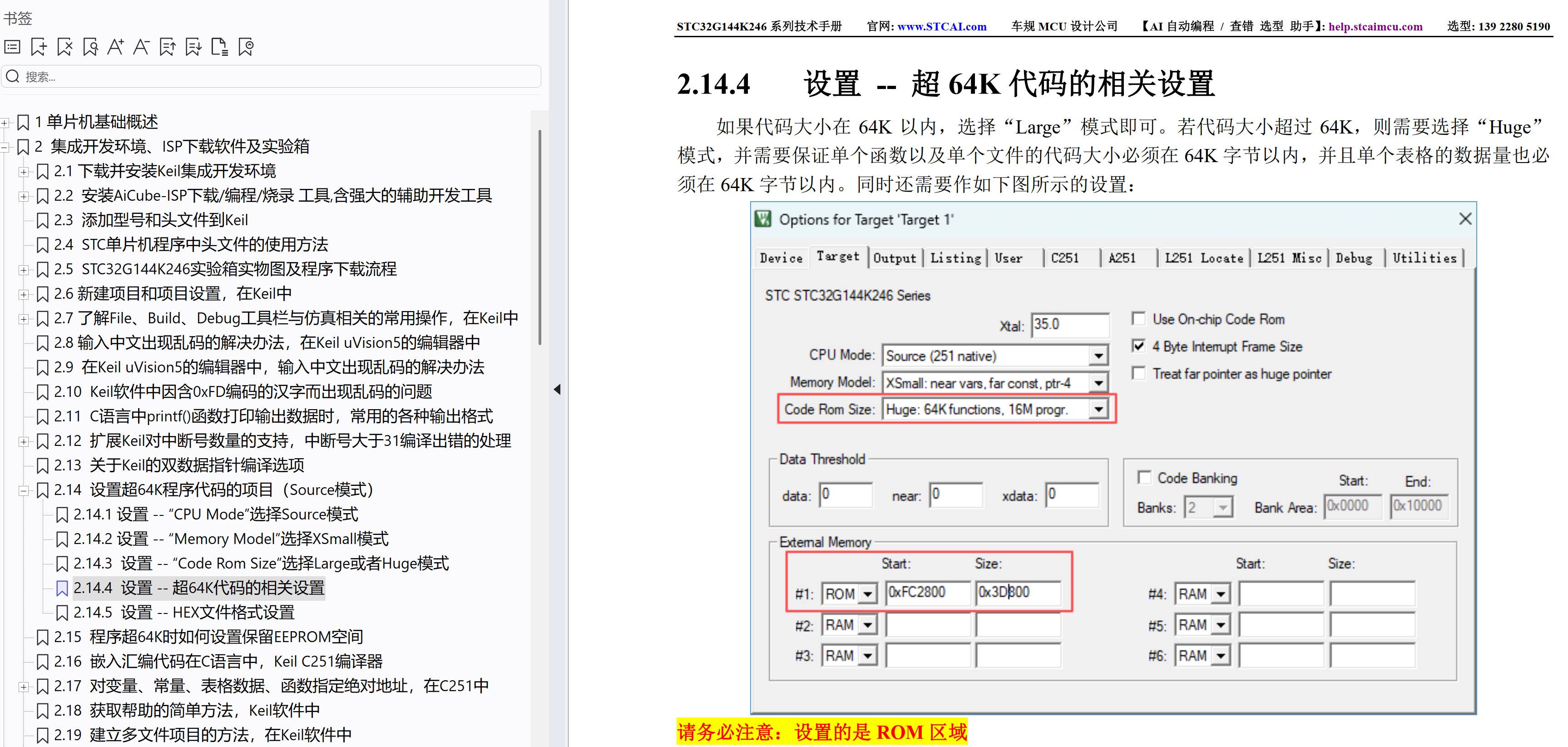The height and width of the screenshot is (747, 1568).
Task: Collapse the bookmarks panel with the arrow
Action: (x=557, y=390)
